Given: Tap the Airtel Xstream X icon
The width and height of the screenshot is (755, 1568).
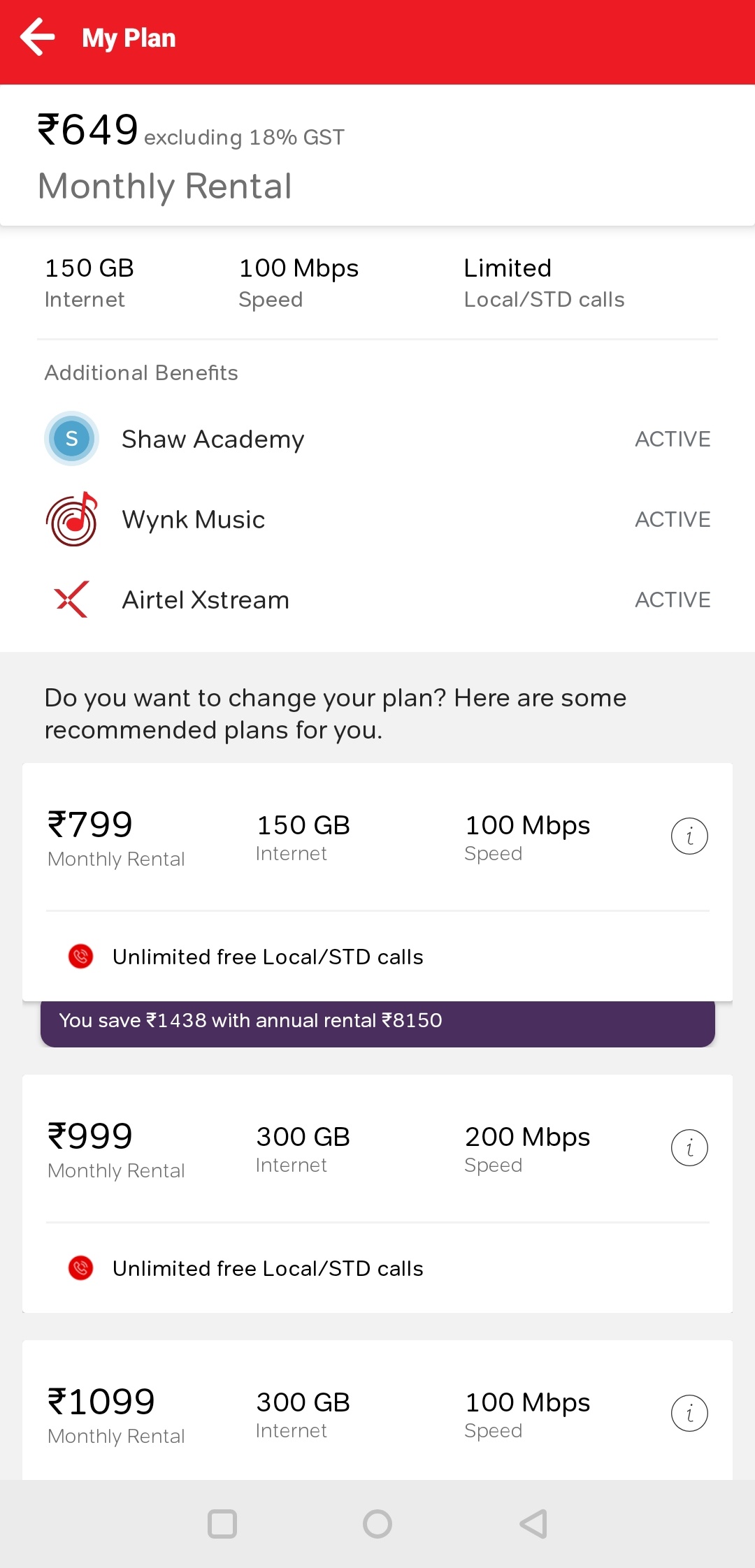Looking at the screenshot, I should pos(71,600).
